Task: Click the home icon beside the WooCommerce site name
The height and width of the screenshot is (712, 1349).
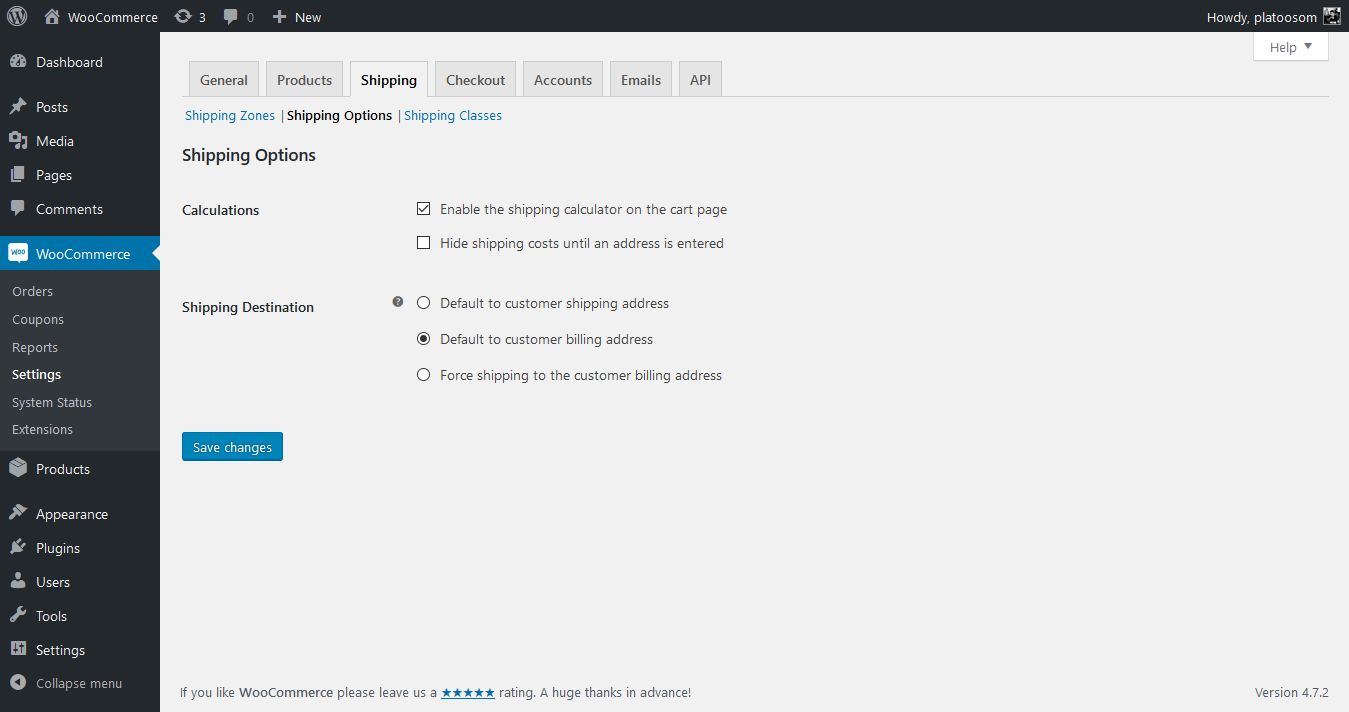Action: [x=53, y=17]
